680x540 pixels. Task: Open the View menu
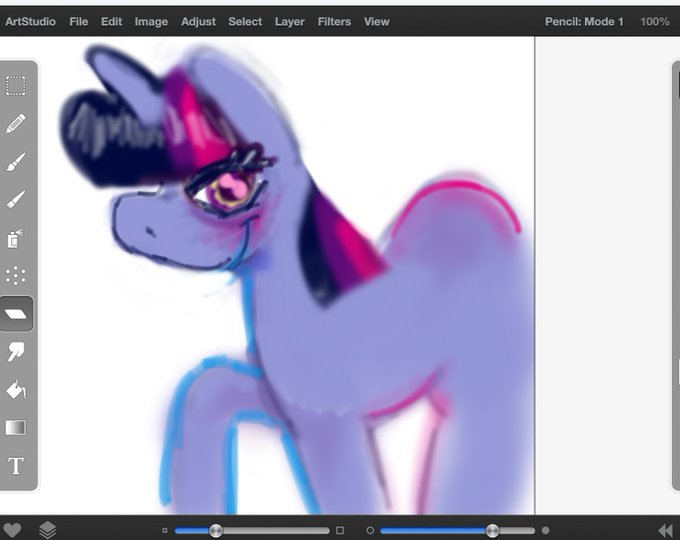tap(376, 22)
